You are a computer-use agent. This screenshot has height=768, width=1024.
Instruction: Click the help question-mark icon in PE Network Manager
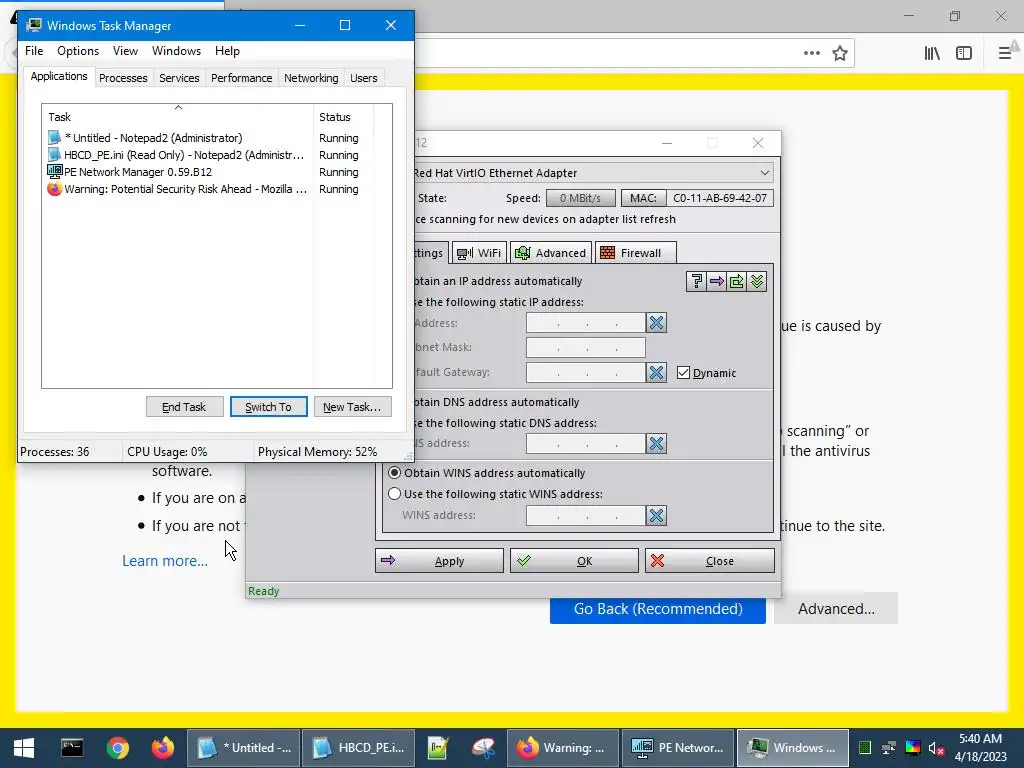pos(696,281)
